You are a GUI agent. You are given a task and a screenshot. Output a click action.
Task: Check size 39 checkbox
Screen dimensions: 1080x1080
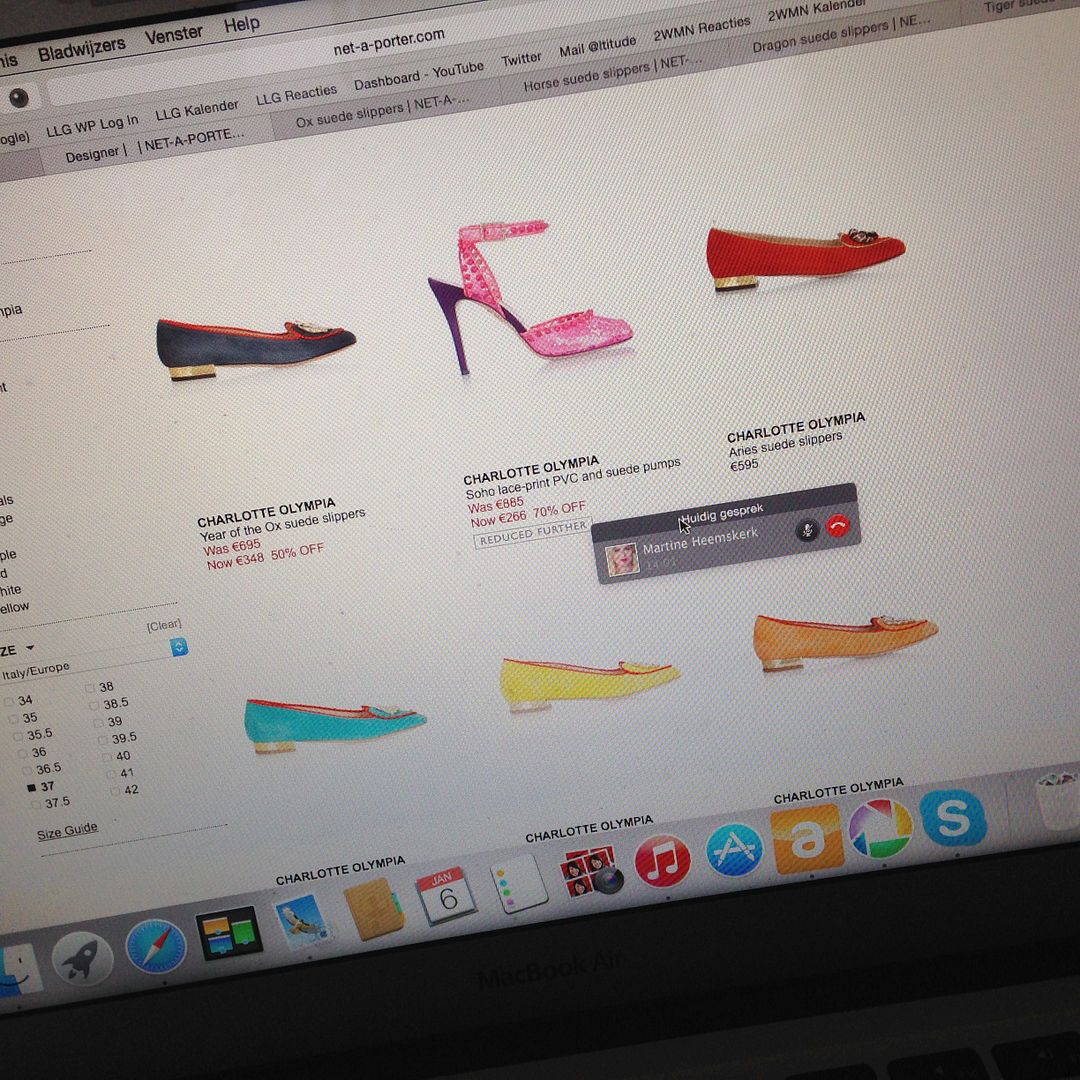pyautogui.click(x=98, y=723)
